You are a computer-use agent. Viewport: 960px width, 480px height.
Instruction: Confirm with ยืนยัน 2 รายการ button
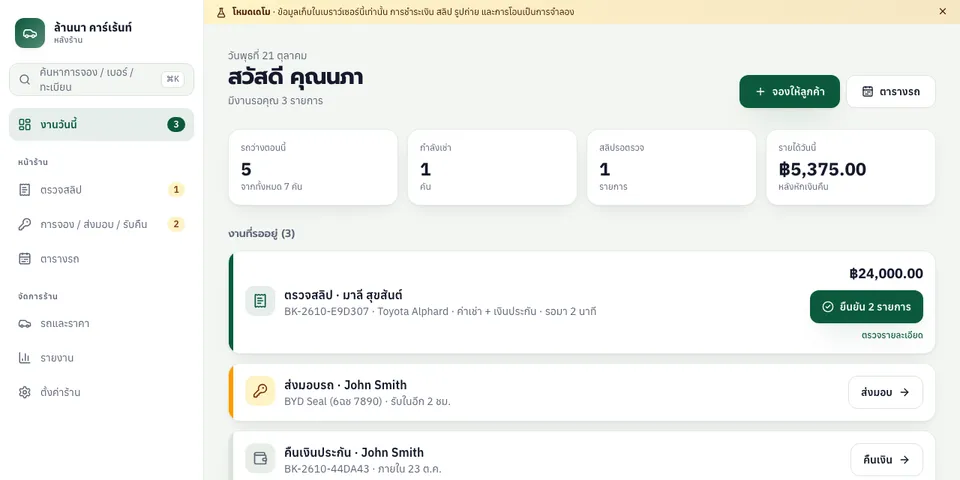coord(866,307)
